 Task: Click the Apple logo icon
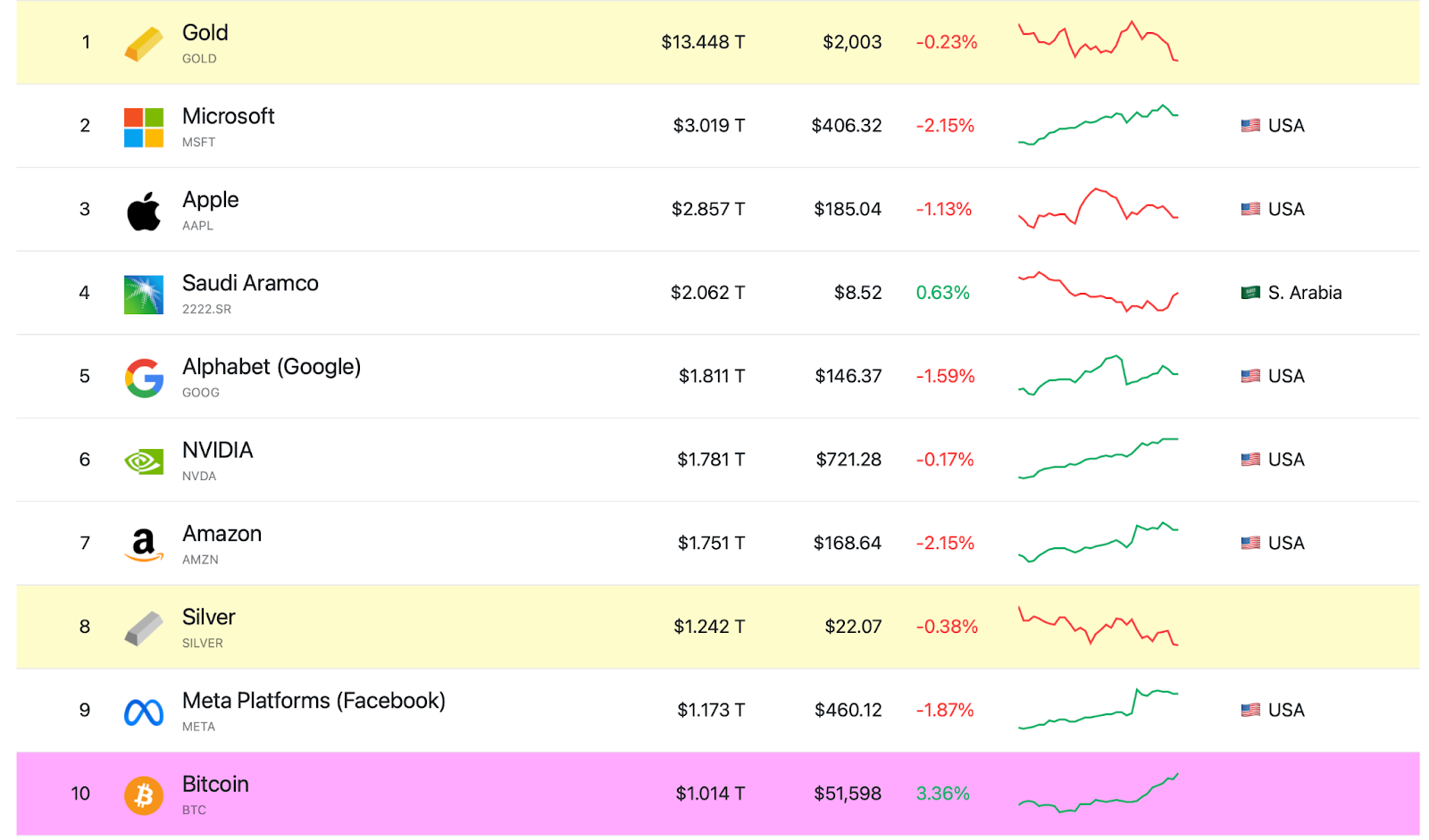click(143, 211)
